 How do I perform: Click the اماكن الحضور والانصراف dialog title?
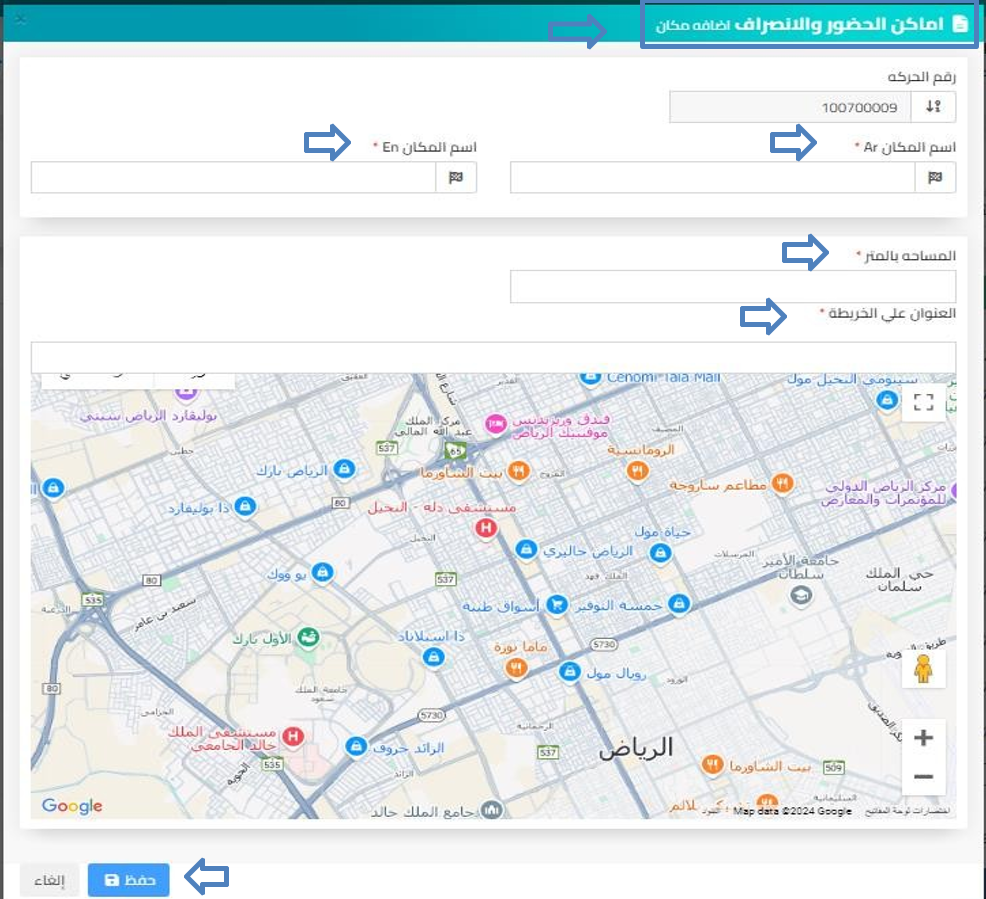839,25
